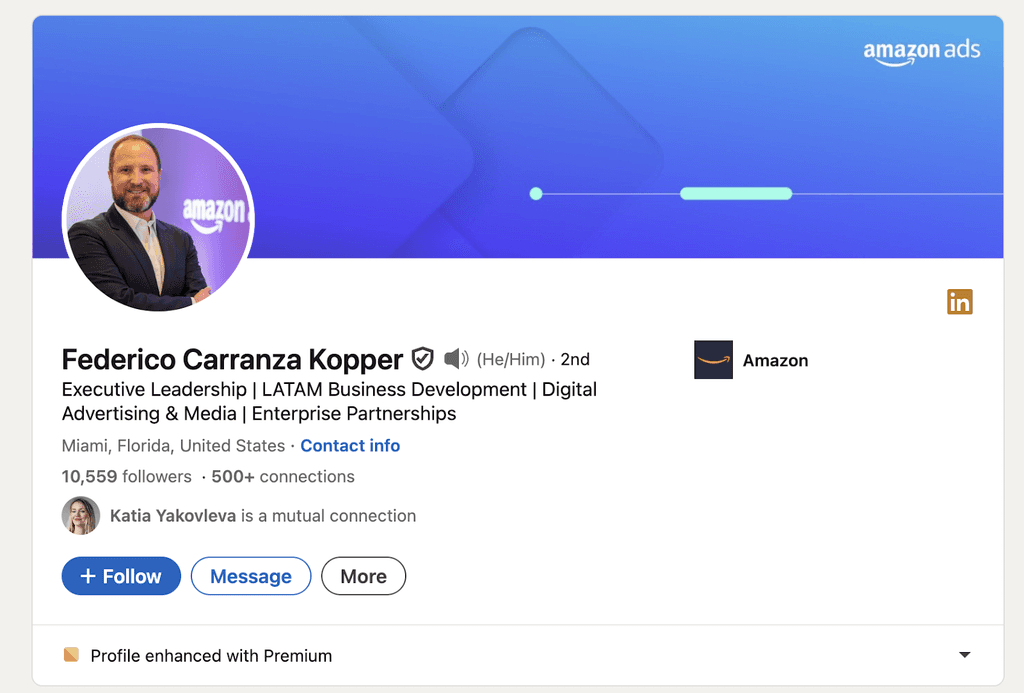1024x693 pixels.
Task: Click the verification shield badge beside the name
Action: (423, 358)
